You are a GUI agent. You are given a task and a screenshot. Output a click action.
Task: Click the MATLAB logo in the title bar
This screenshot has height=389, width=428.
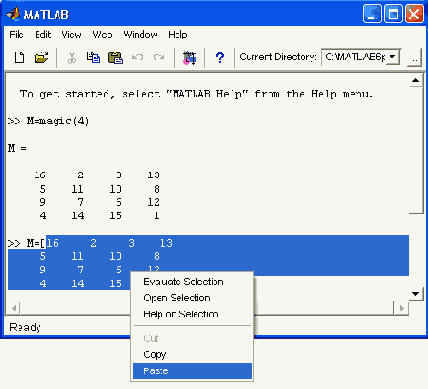coord(13,14)
